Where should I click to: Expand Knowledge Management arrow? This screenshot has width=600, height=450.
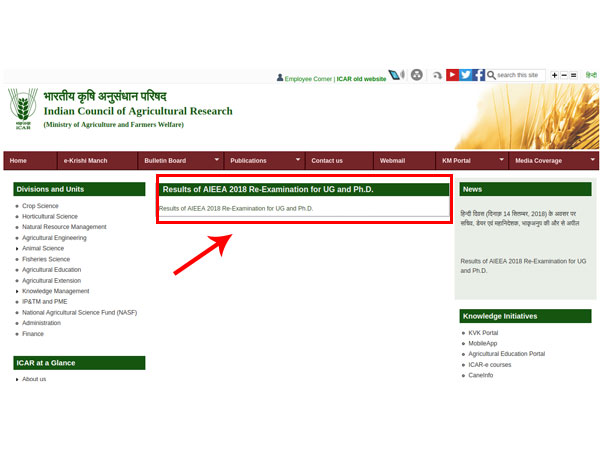pyautogui.click(x=17, y=292)
